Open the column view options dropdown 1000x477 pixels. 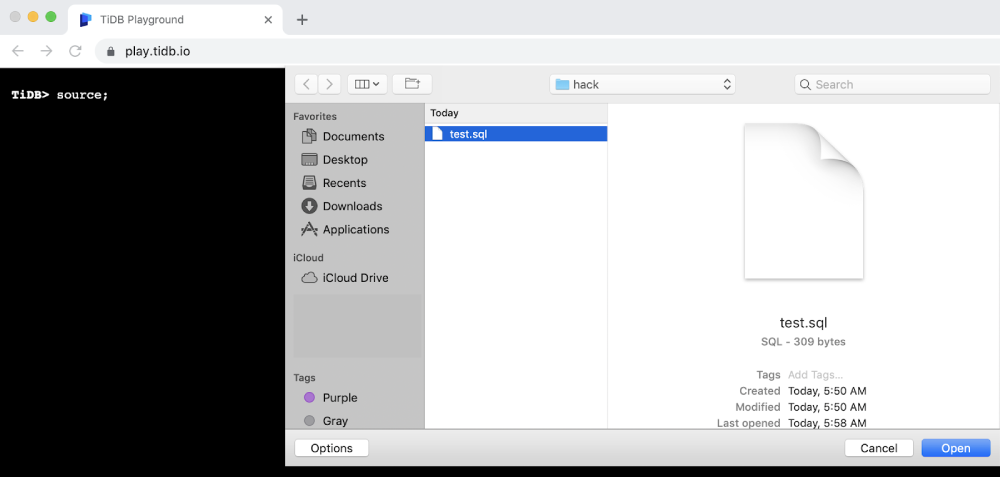(367, 85)
